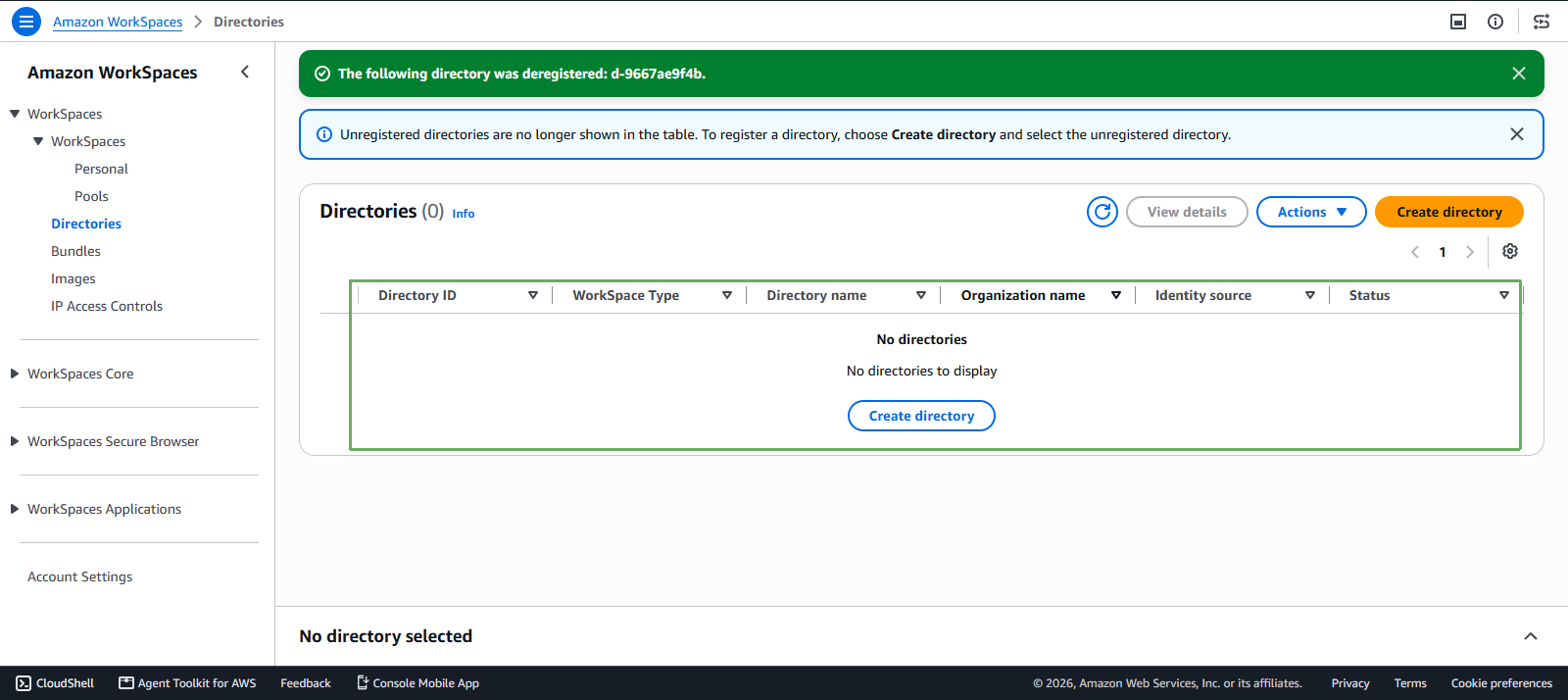The height and width of the screenshot is (700, 1568).
Task: Click the View details button
Action: pos(1187,212)
